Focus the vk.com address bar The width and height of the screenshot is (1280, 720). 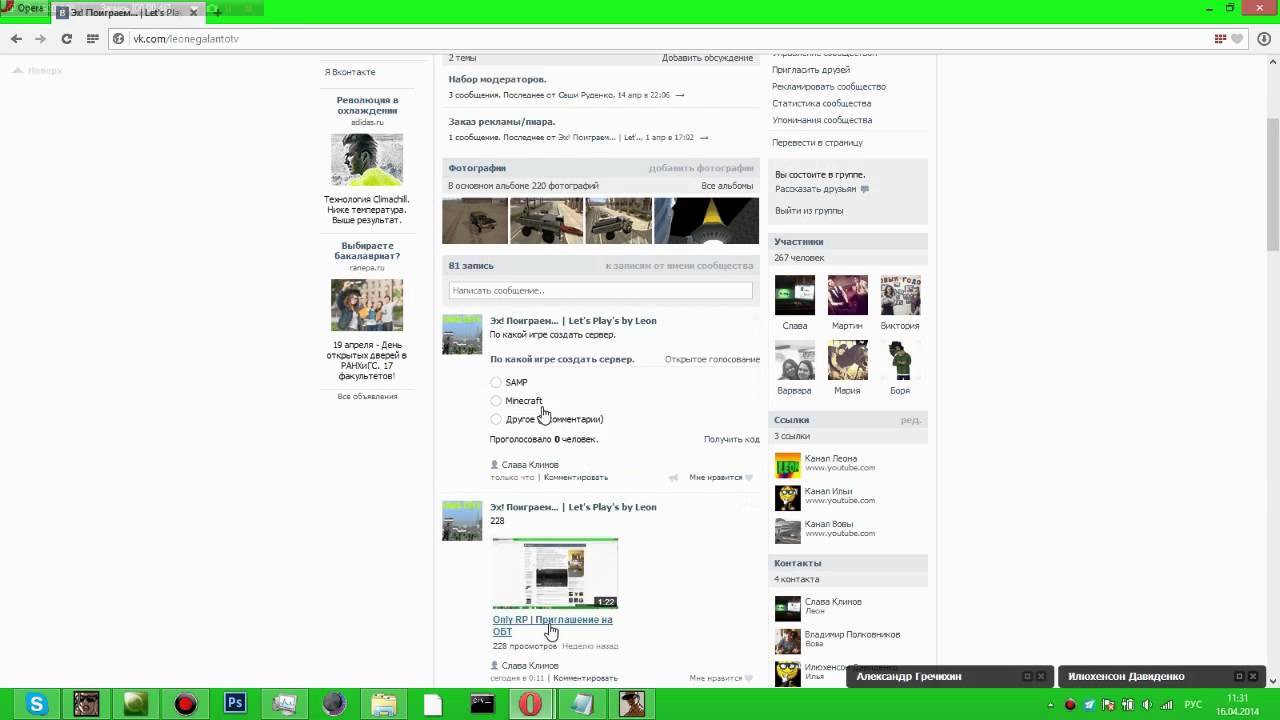(x=660, y=39)
